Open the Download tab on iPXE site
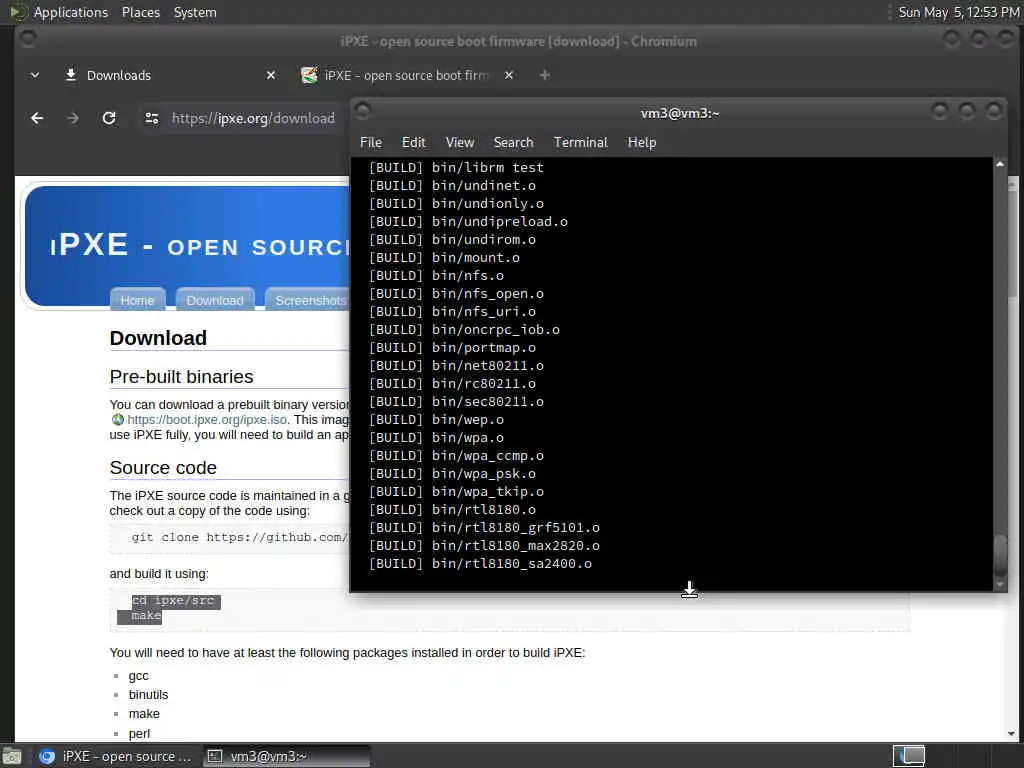 coord(215,300)
